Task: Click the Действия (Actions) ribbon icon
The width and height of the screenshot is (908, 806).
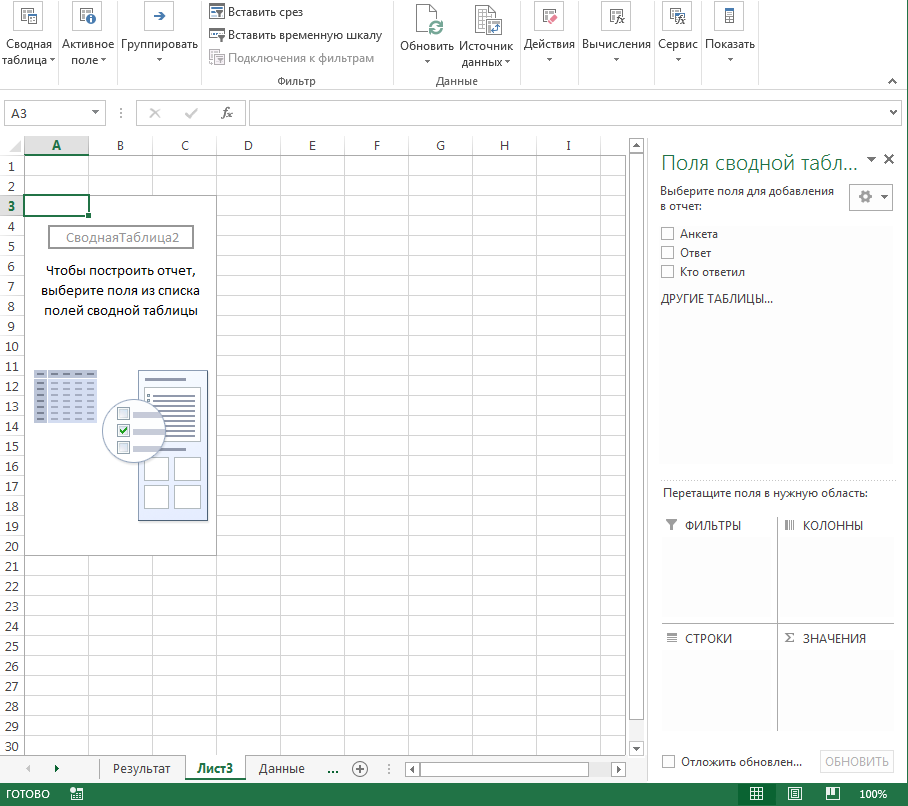Action: click(x=549, y=18)
